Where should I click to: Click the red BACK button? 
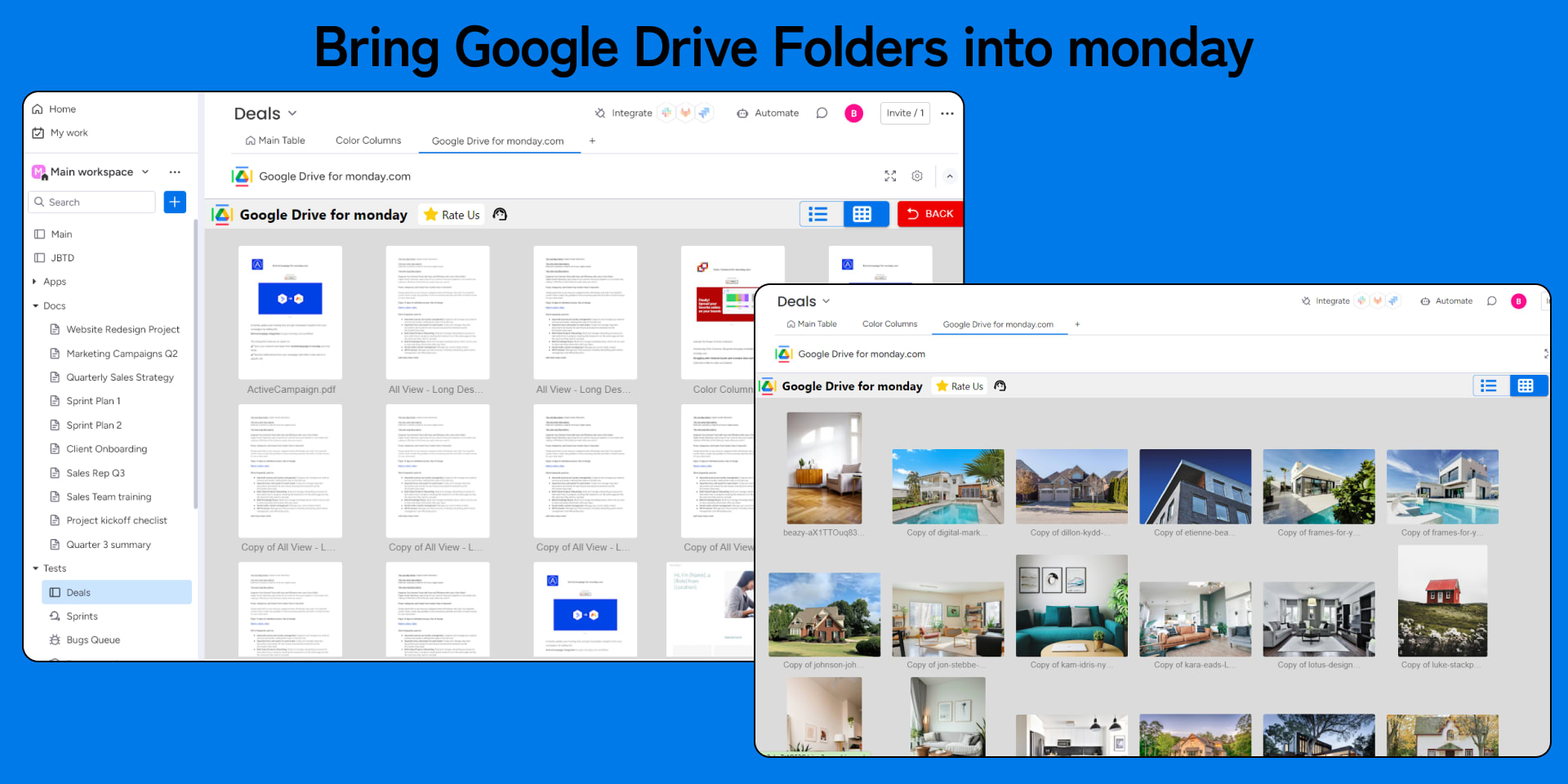pyautogui.click(x=930, y=214)
